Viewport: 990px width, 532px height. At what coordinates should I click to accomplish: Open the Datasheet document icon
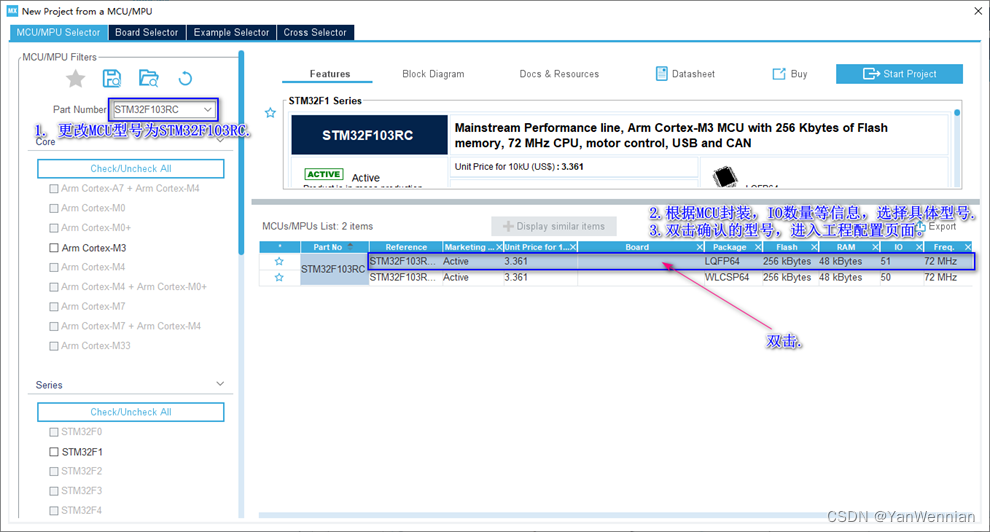tap(661, 74)
